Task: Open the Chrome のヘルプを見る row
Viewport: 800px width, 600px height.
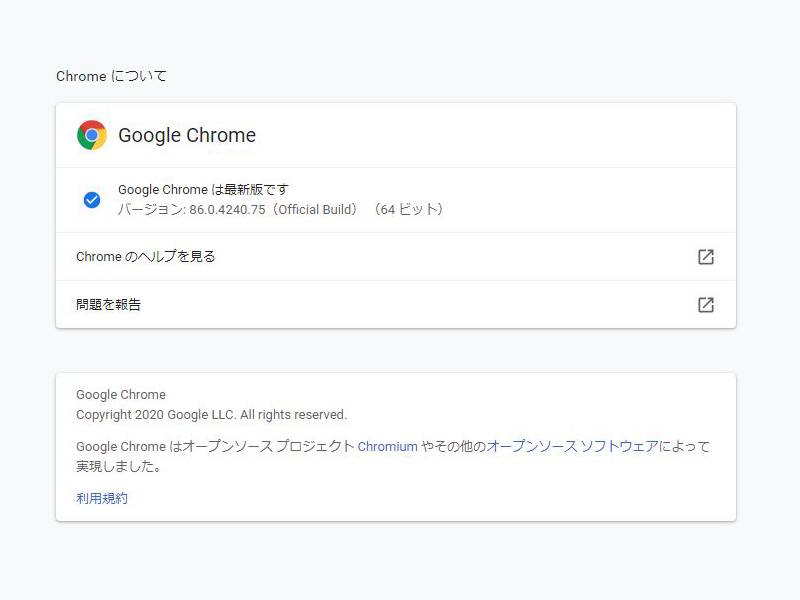Action: click(x=146, y=257)
